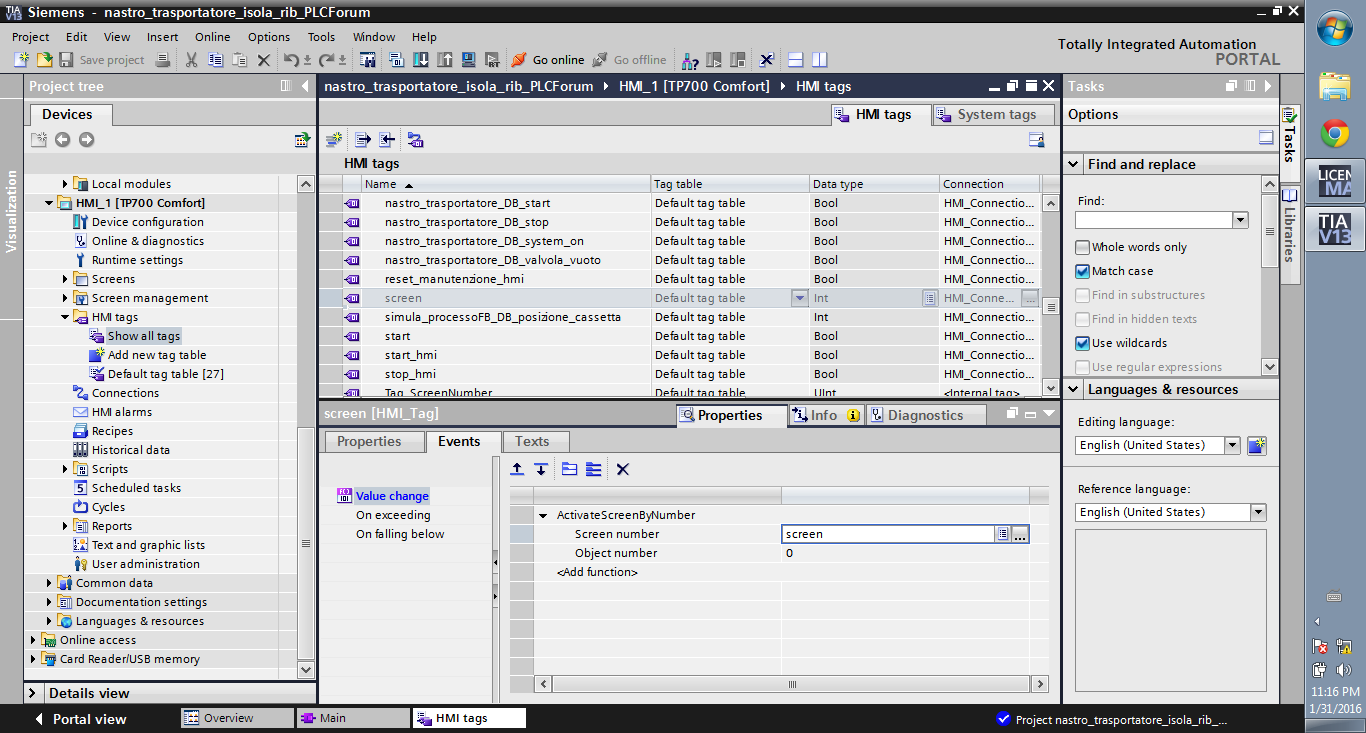Screen dimensions: 1366x733
Task: Open Info inspector tab
Action: (x=826, y=415)
